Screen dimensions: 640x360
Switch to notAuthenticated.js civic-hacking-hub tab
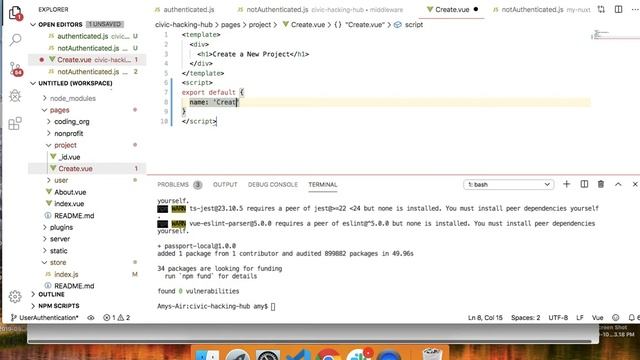[x=320, y=9]
